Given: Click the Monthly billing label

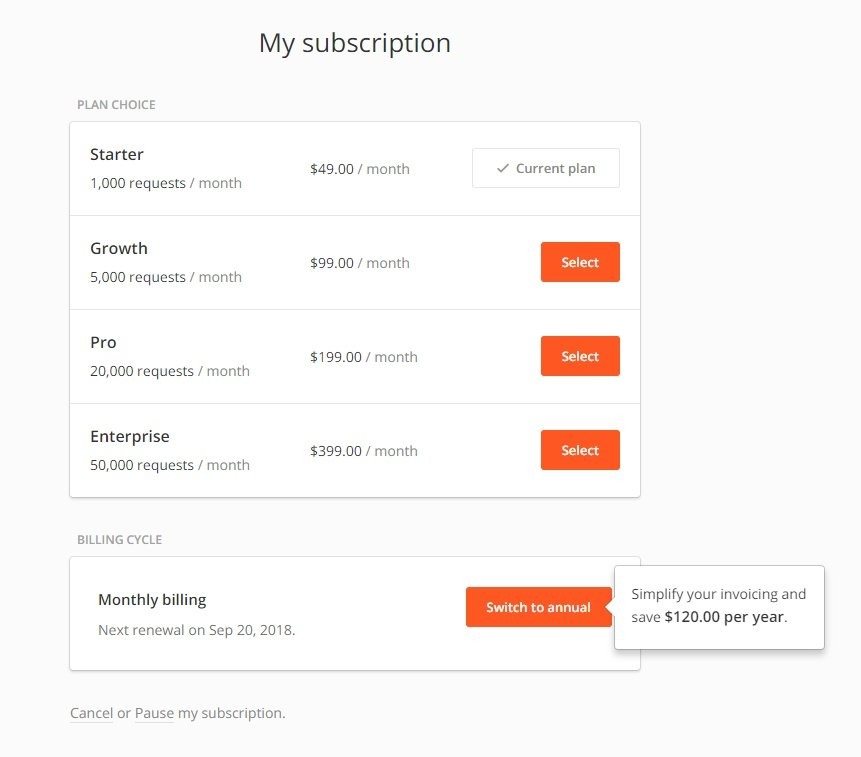Looking at the screenshot, I should click(x=152, y=599).
